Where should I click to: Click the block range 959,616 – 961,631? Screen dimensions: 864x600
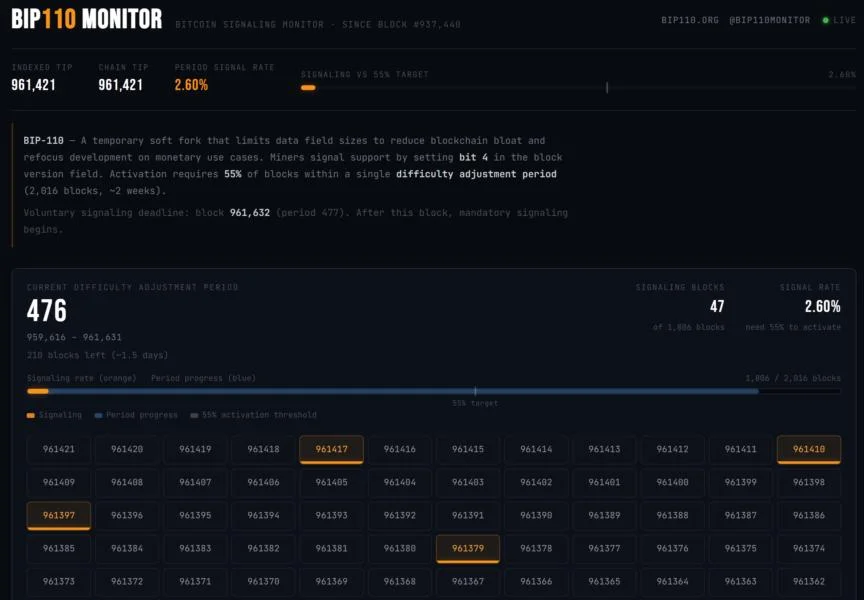[74, 337]
